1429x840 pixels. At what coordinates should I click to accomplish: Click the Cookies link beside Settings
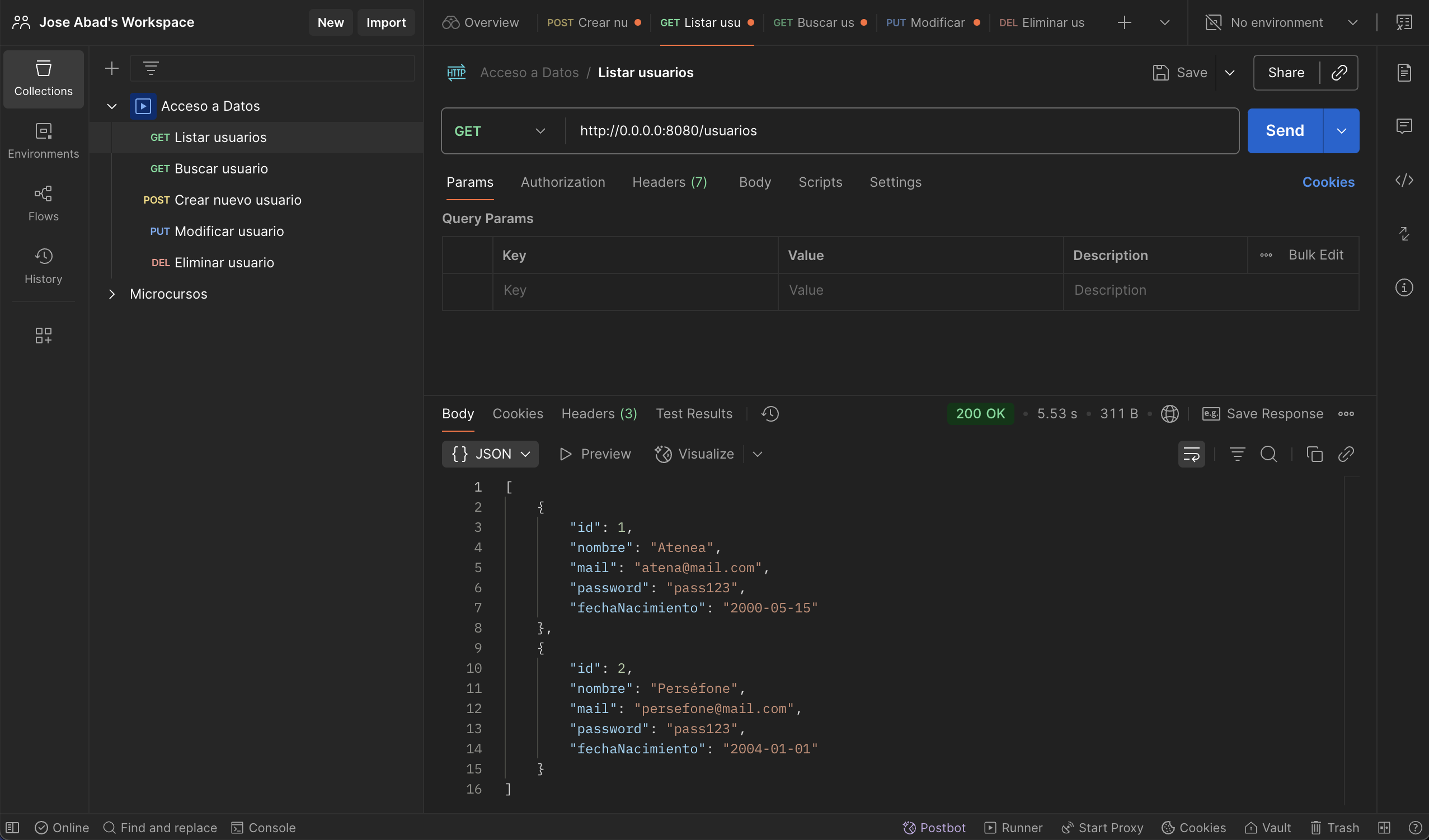point(1328,182)
